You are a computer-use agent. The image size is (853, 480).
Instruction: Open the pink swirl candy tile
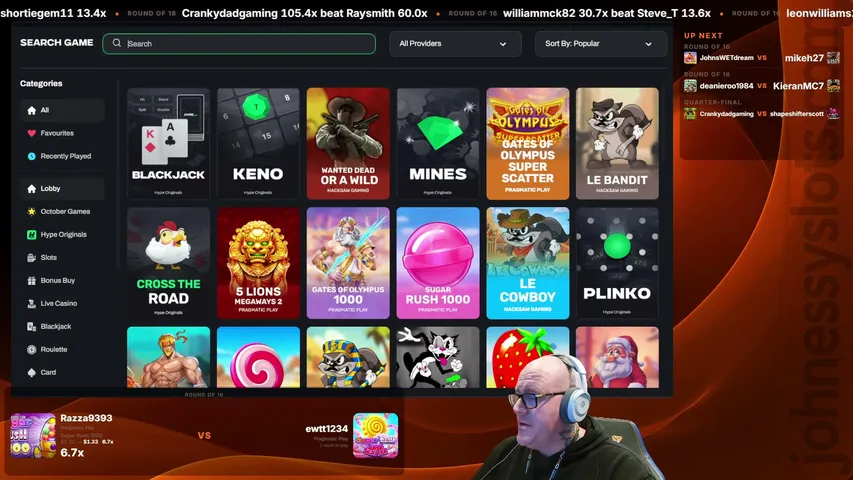point(258,357)
